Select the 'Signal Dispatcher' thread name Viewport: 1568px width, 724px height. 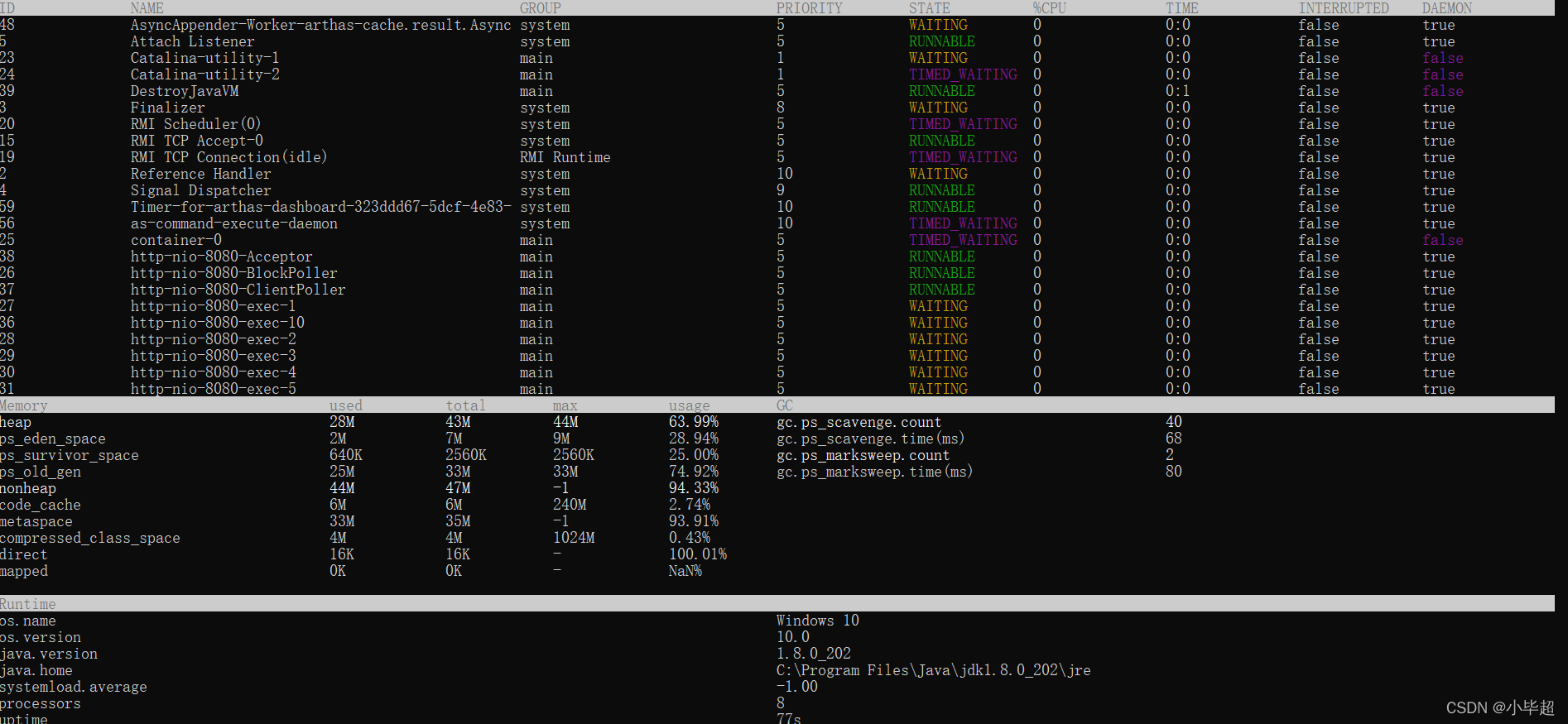pyautogui.click(x=201, y=190)
